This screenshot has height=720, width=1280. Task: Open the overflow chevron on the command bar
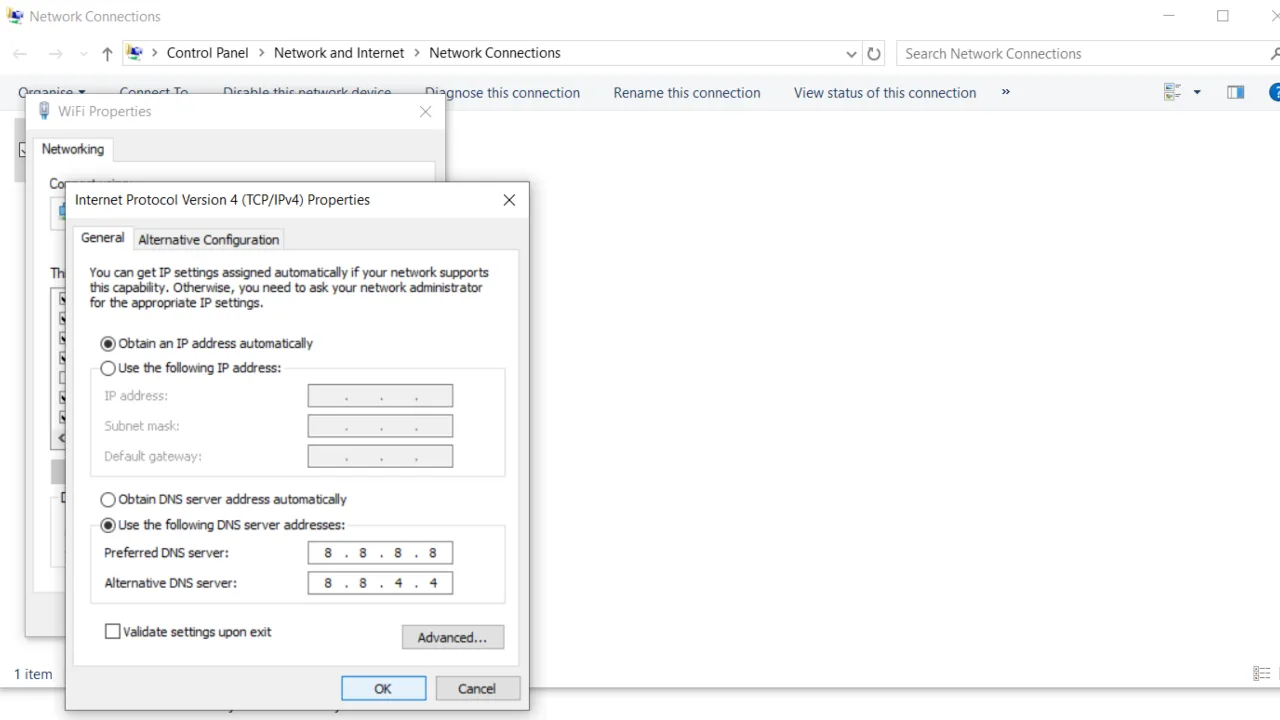click(1005, 92)
